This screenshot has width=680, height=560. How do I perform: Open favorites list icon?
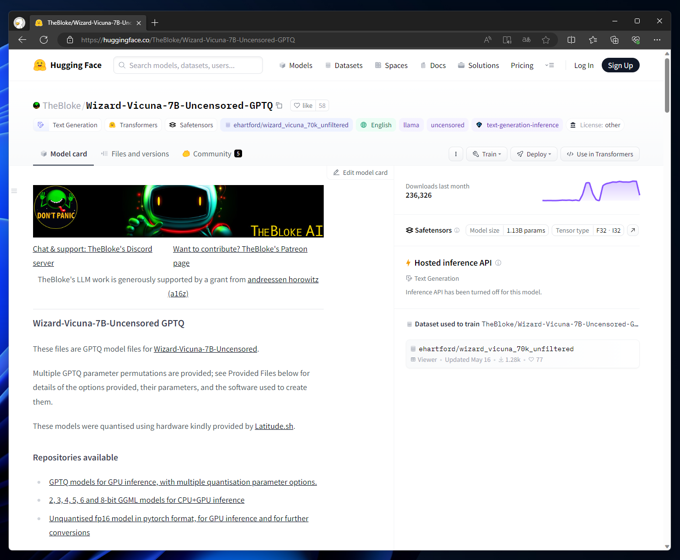coord(593,40)
